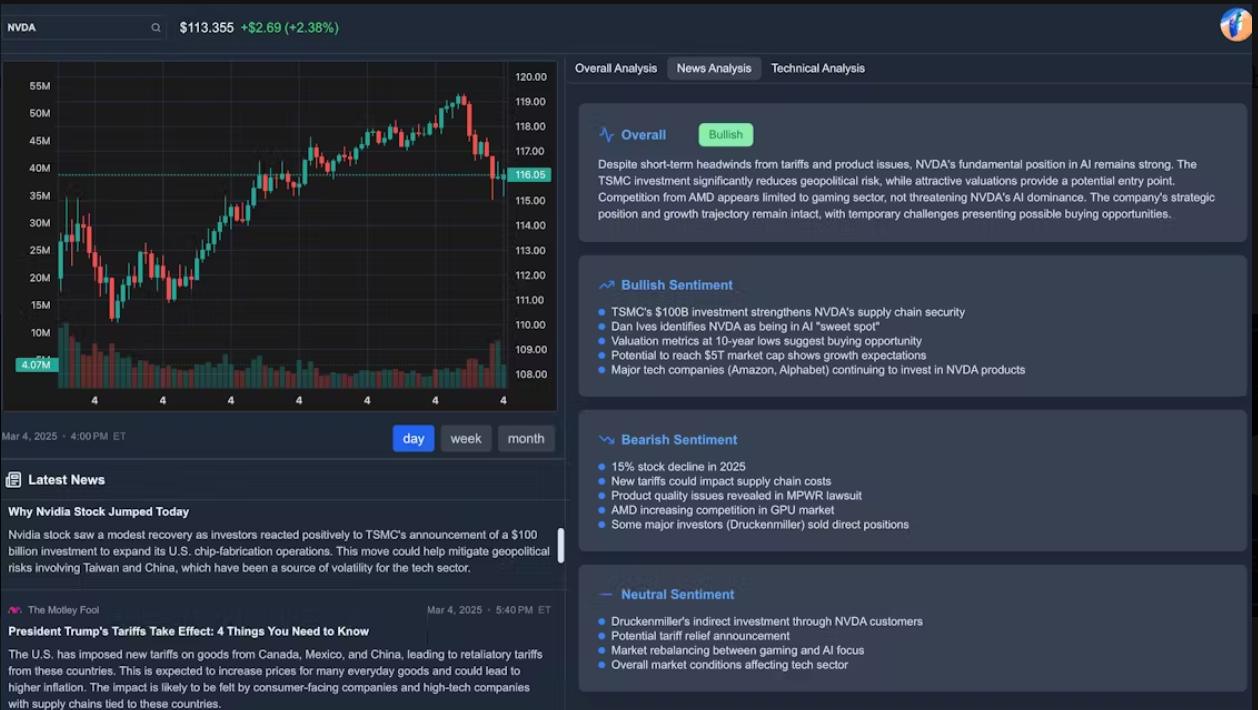Image resolution: width=1258 pixels, height=710 pixels.
Task: Click the Bullish Sentiment trending-up icon
Action: [x=606, y=285]
